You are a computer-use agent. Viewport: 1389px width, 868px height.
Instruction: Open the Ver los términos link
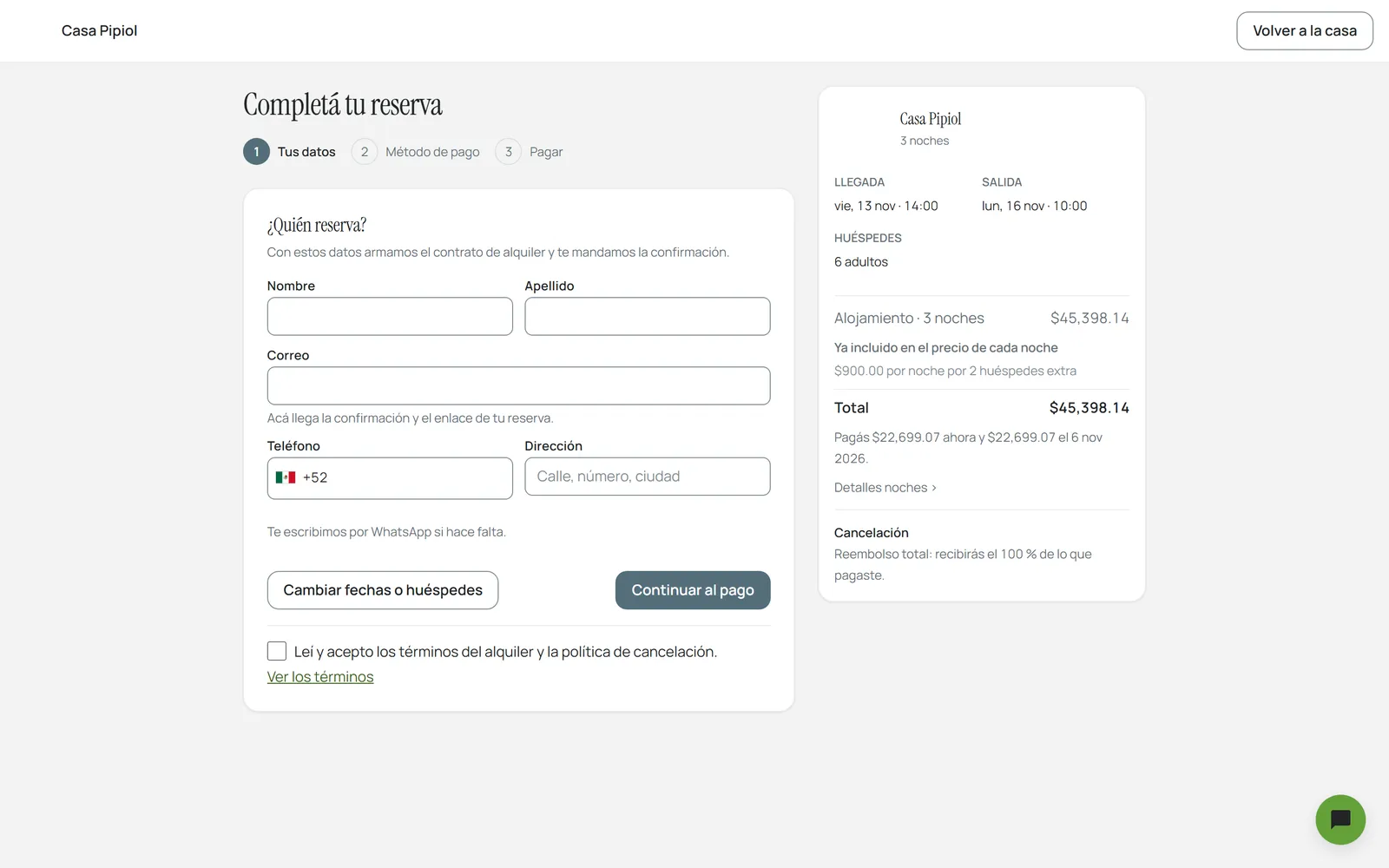[320, 677]
